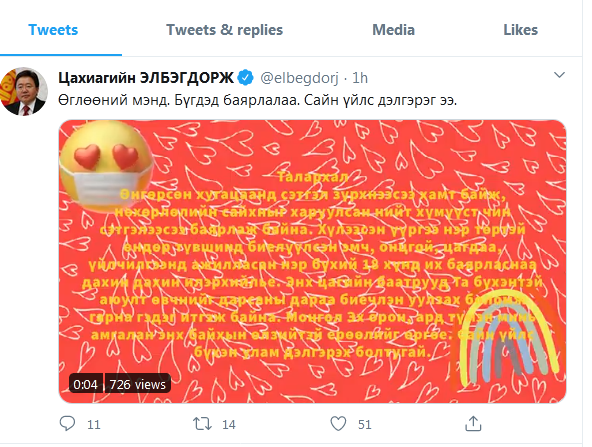Click the reply speech bubble icon

[68, 424]
